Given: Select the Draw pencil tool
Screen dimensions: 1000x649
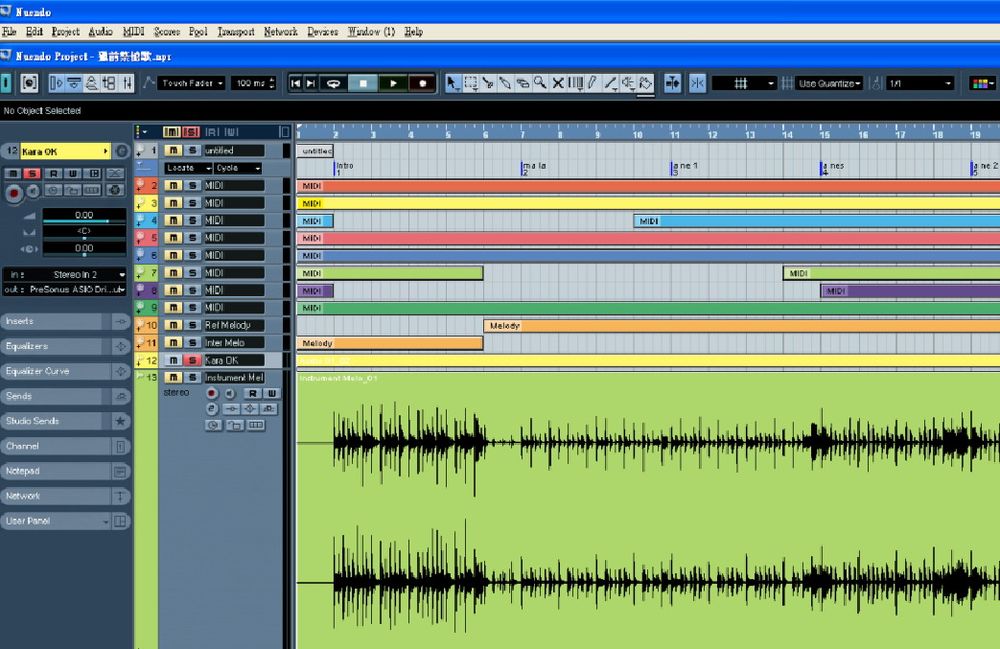Looking at the screenshot, I should (592, 83).
